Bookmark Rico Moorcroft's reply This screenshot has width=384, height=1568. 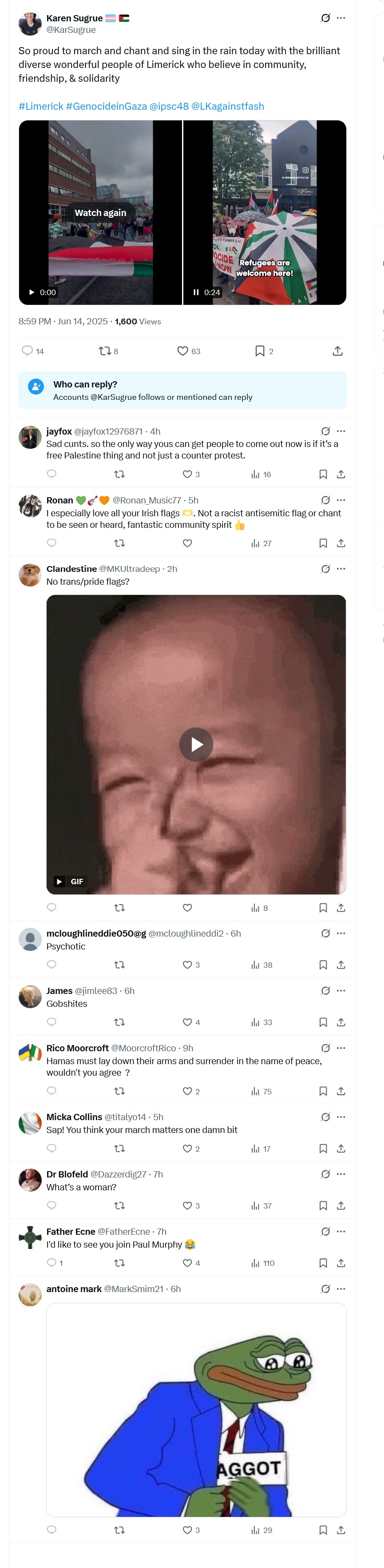coord(323,1091)
